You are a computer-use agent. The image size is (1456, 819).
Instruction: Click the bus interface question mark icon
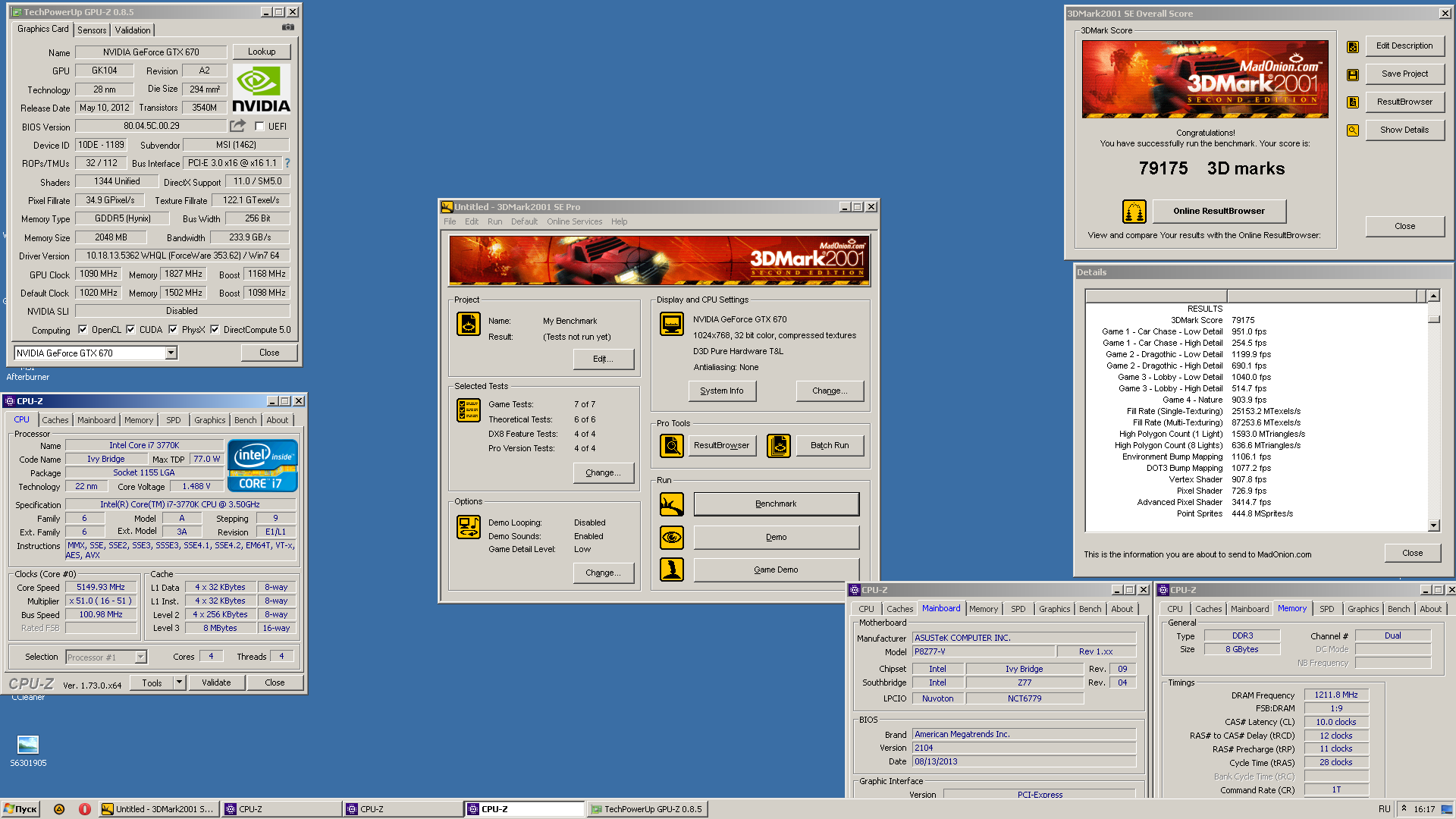pyautogui.click(x=287, y=163)
